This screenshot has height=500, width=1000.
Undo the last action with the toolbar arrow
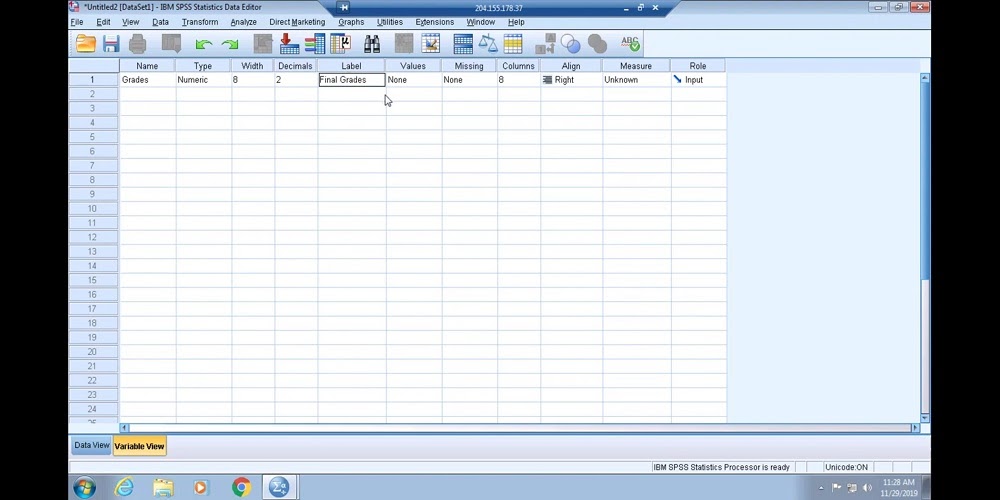pyautogui.click(x=204, y=44)
